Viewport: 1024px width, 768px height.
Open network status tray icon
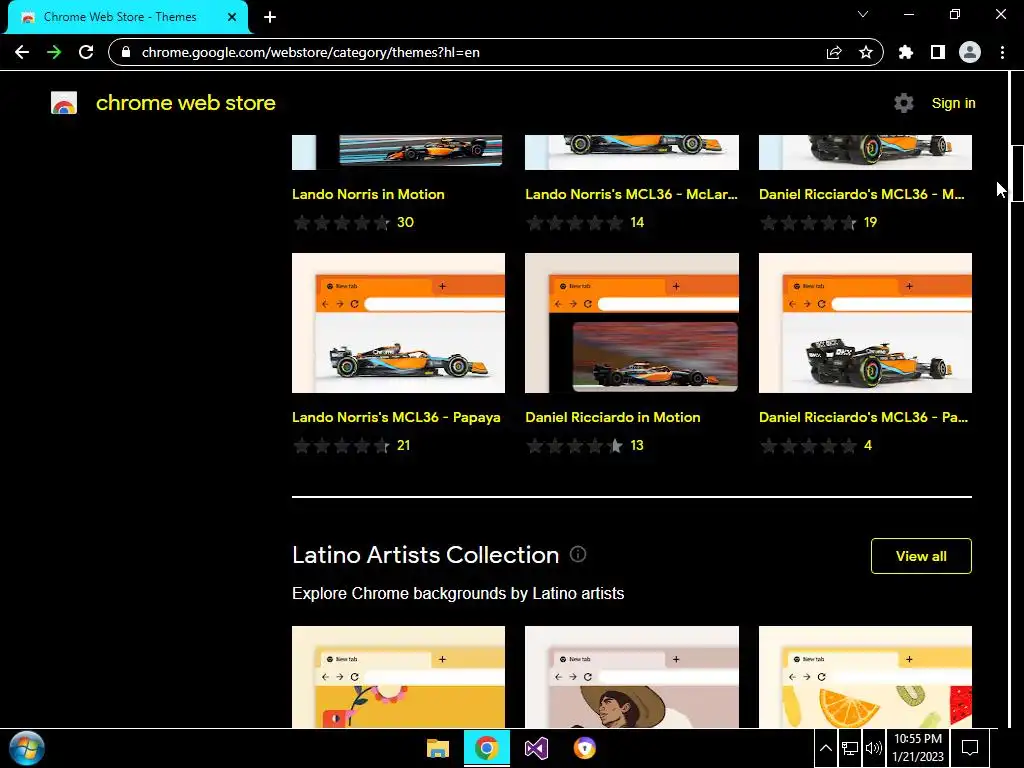(850, 748)
